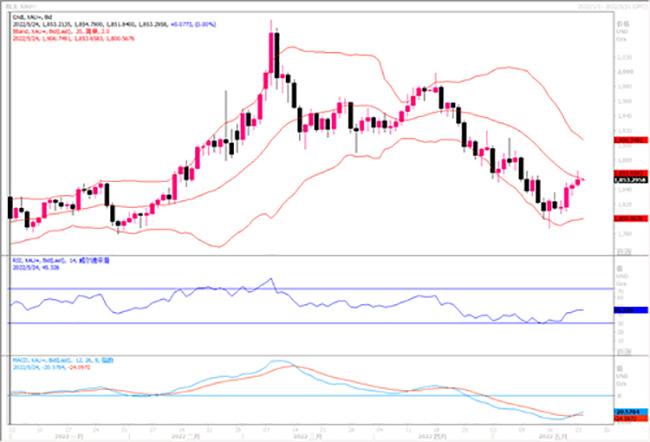Click the 2,000 level on price axis
This screenshot has height=442, width=650.
coord(622,72)
